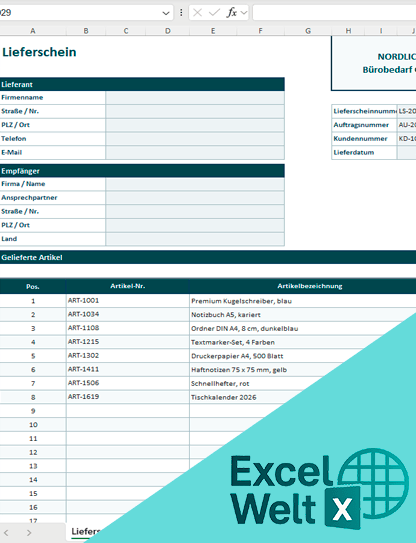The image size is (416, 543).
Task: Select column F header
Action: (260, 31)
